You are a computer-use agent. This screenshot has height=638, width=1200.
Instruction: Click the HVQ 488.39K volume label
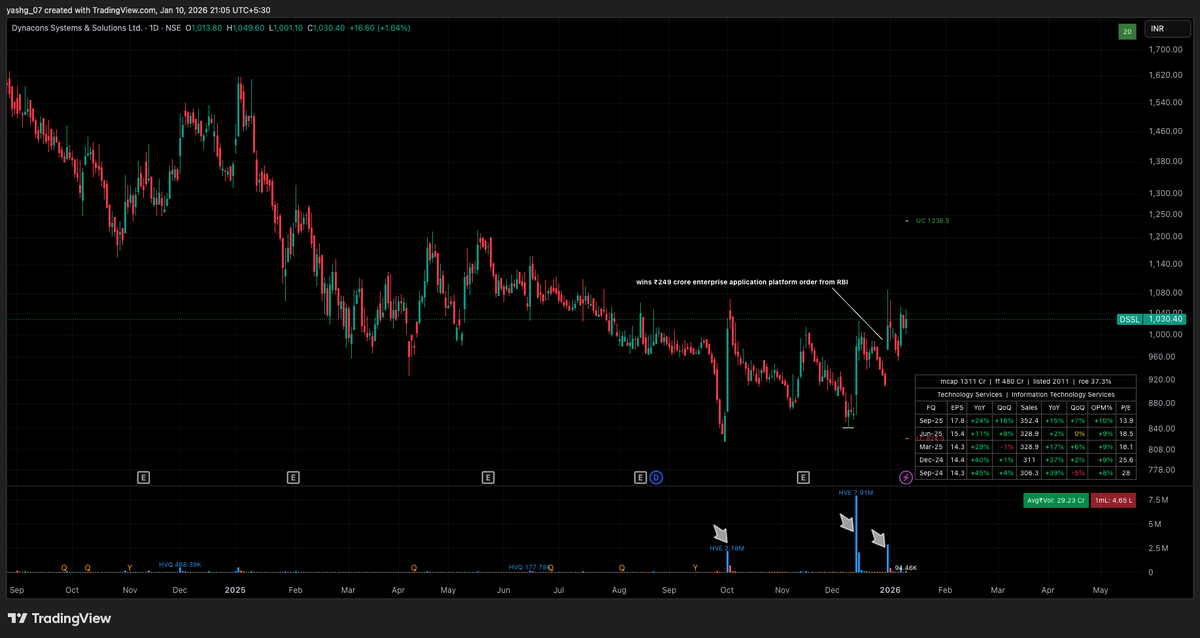pos(180,565)
